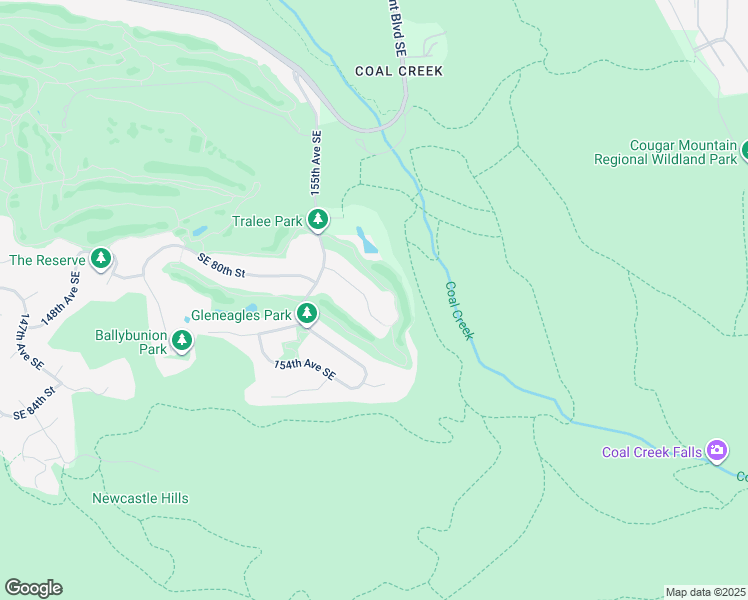Select the 155th Ave SE road label

click(x=316, y=163)
